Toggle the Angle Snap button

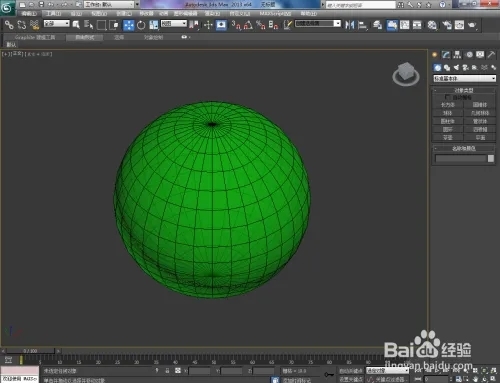point(248,25)
